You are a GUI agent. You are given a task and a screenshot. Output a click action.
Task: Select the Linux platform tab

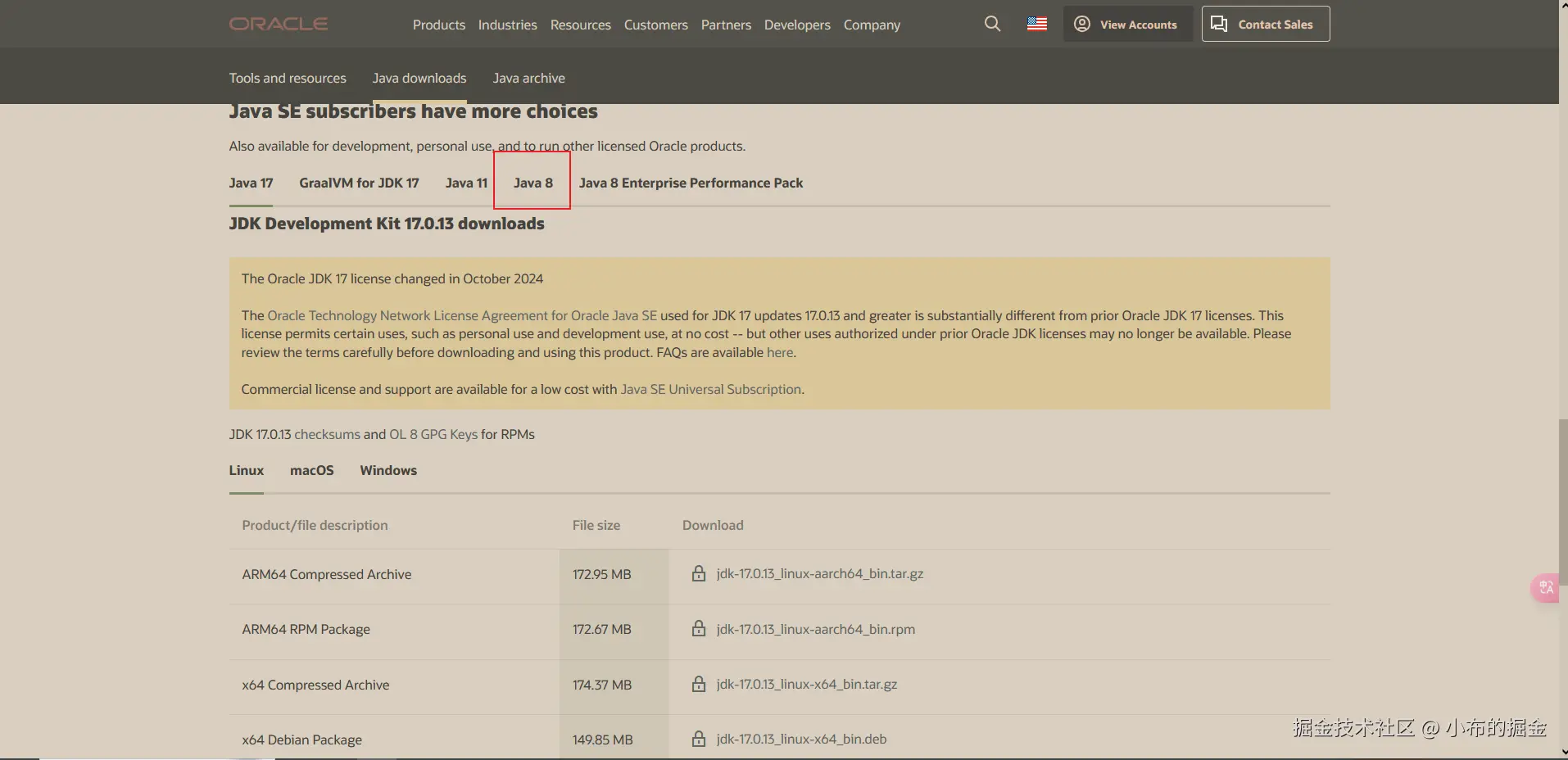(x=247, y=470)
